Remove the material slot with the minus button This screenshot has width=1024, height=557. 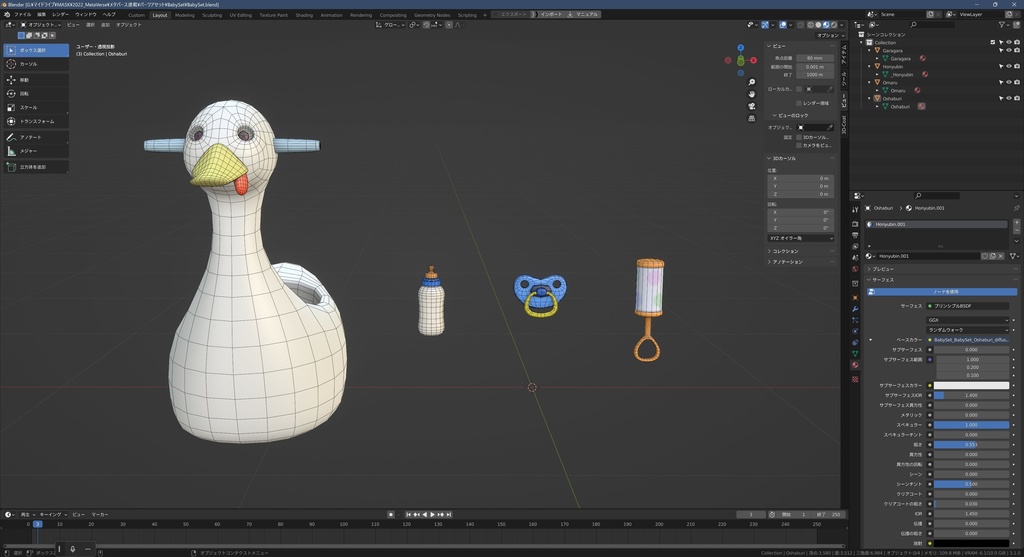(x=1016, y=231)
